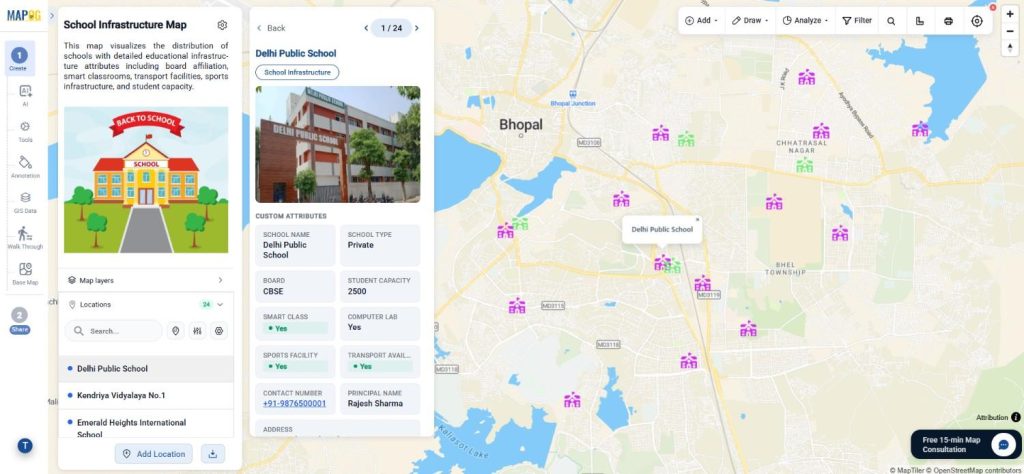Viewport: 1024px width, 474px height.
Task: Click the Computer Lab Yes value
Action: click(x=354, y=327)
